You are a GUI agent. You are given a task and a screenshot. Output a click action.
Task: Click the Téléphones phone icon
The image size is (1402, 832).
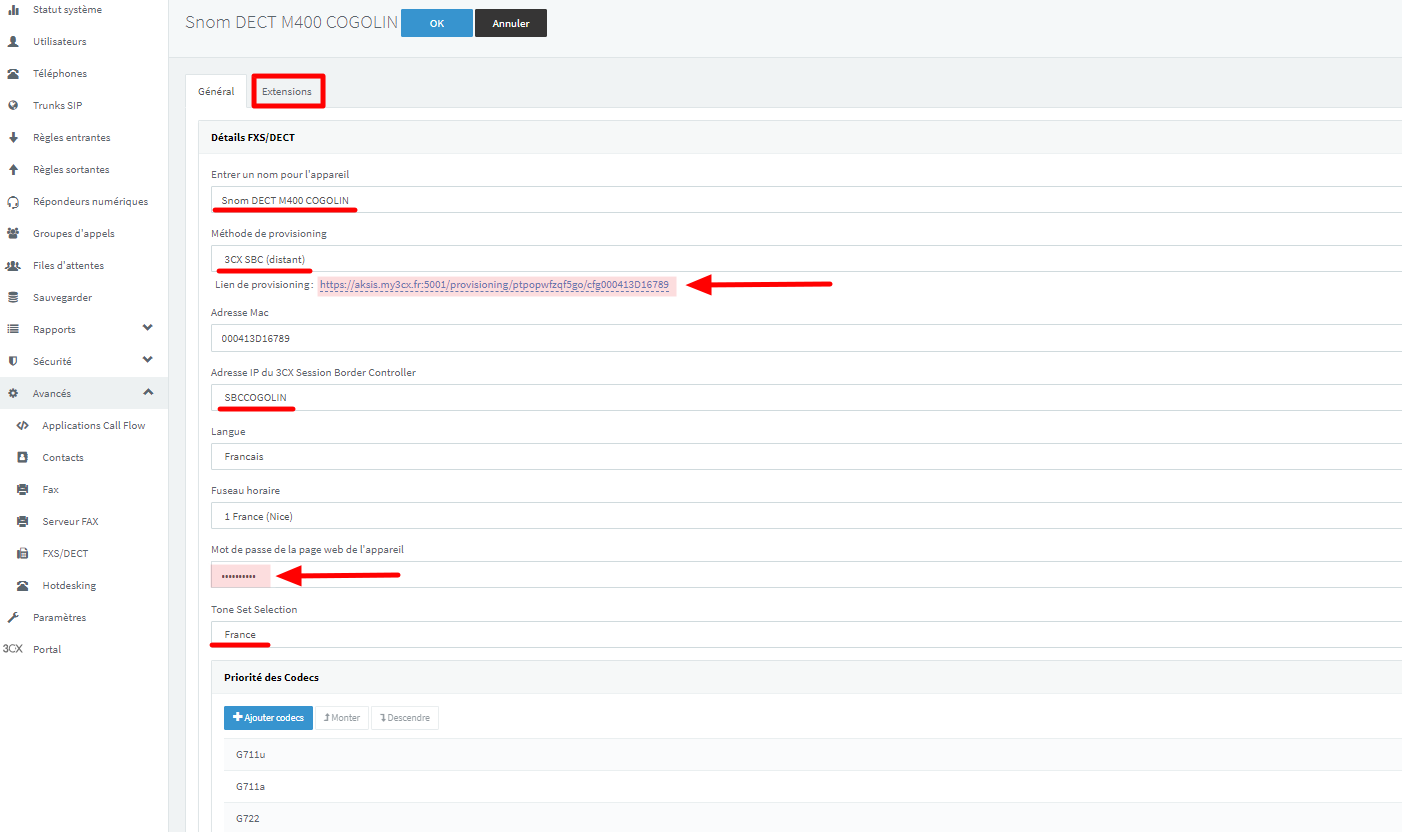[13, 74]
